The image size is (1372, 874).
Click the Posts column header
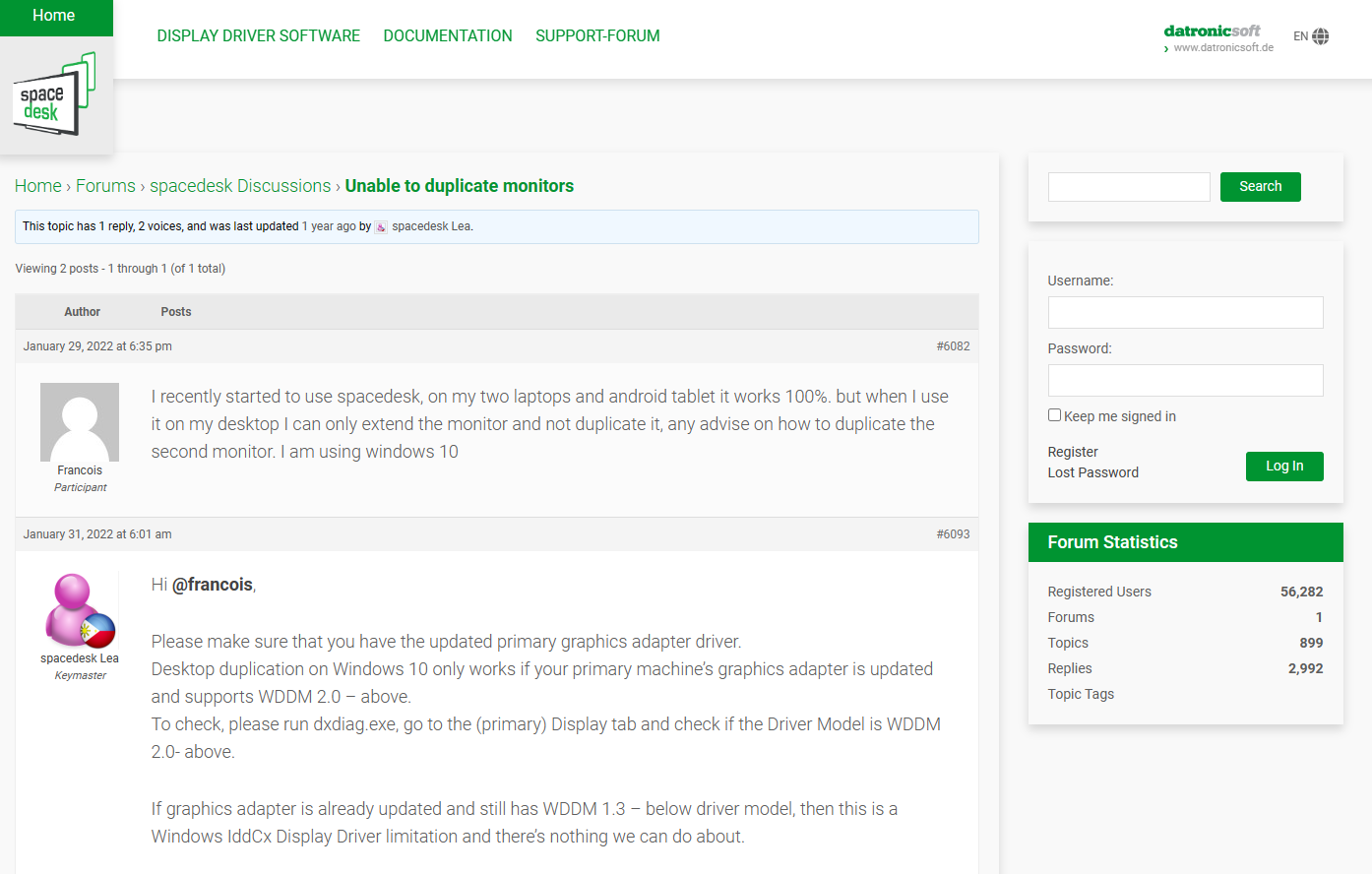(176, 312)
